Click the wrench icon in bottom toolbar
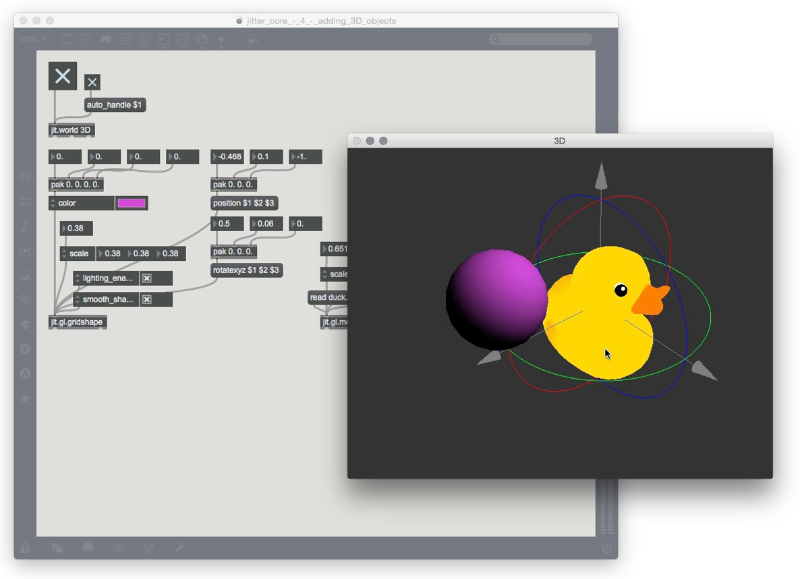 179,548
